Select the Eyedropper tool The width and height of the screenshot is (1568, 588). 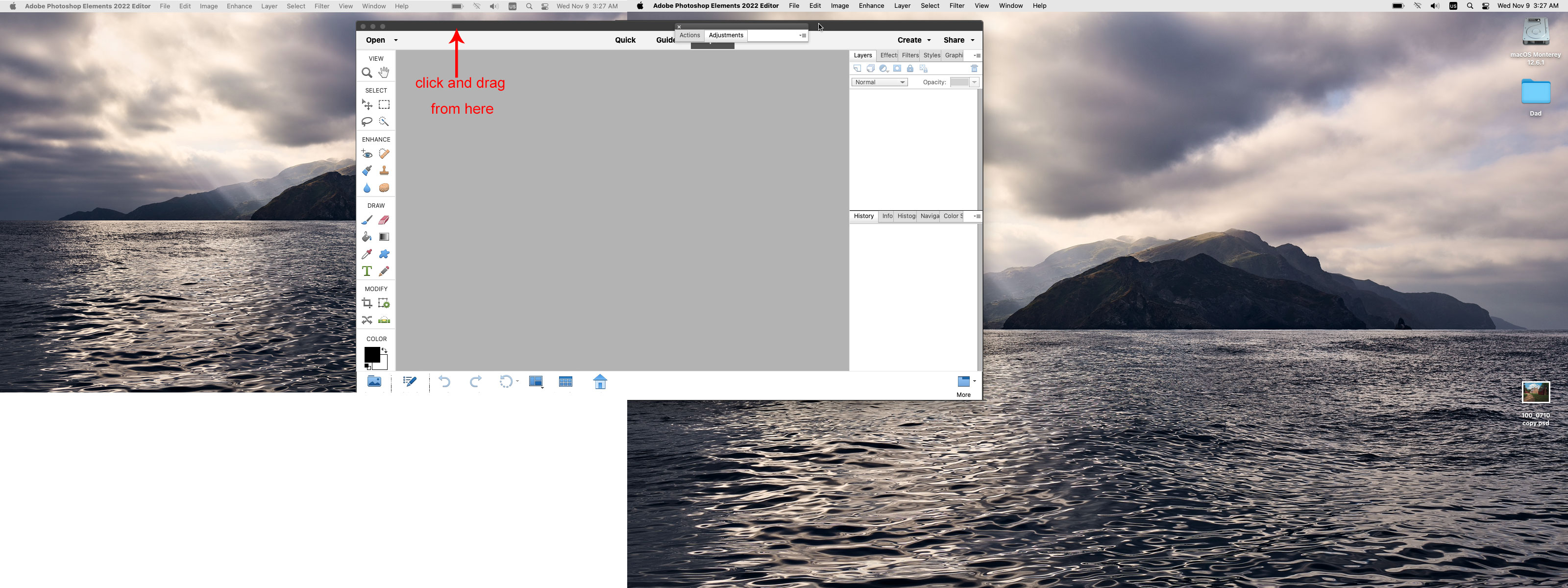pyautogui.click(x=367, y=254)
